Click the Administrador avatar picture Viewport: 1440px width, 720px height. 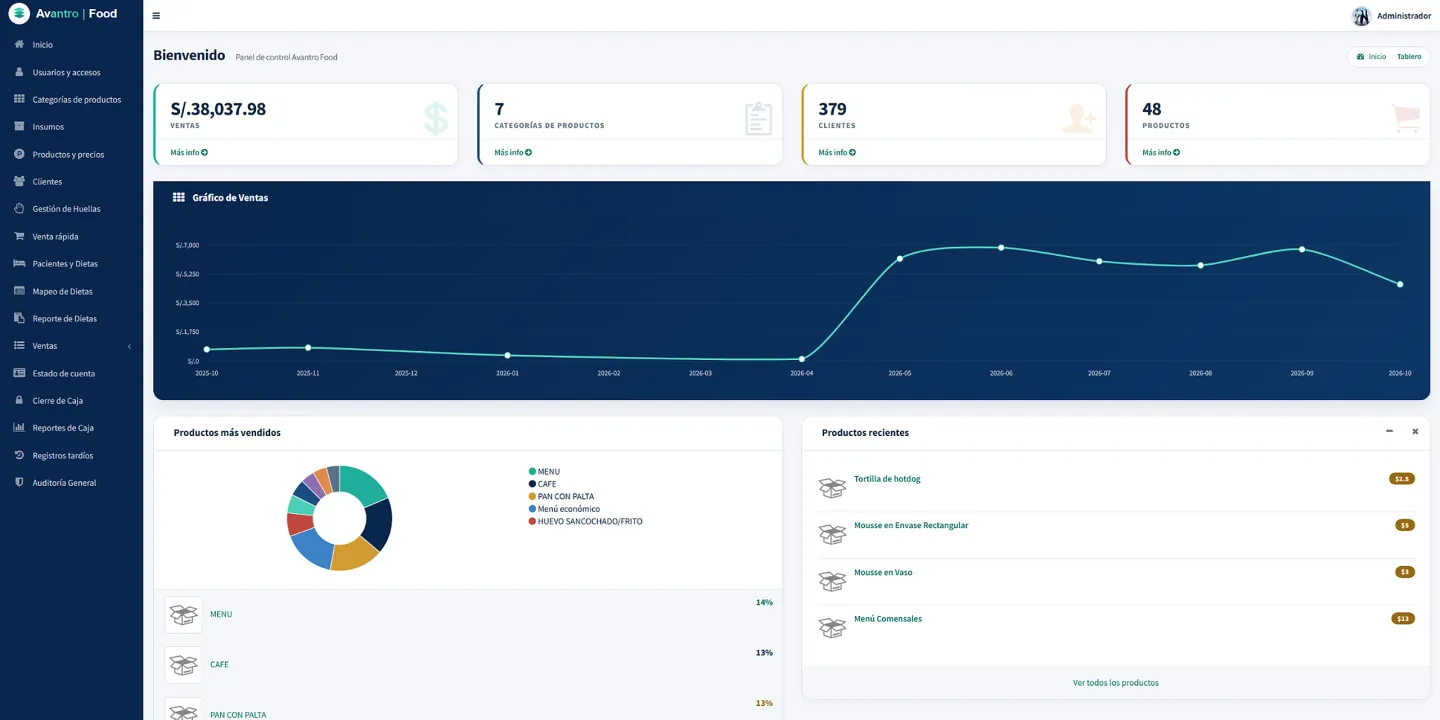tap(1361, 16)
